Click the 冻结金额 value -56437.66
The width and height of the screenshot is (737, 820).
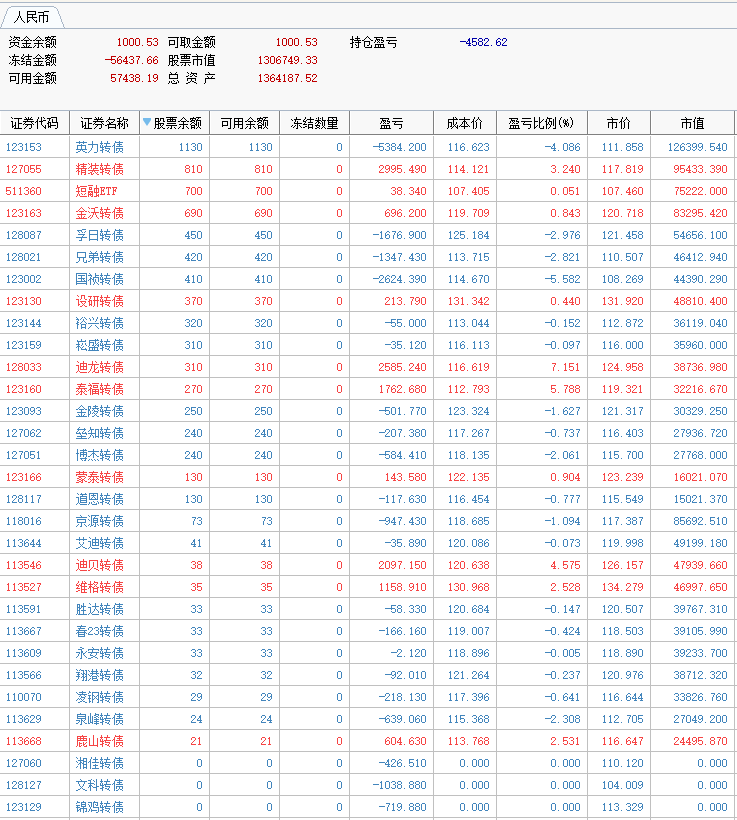(x=131, y=60)
